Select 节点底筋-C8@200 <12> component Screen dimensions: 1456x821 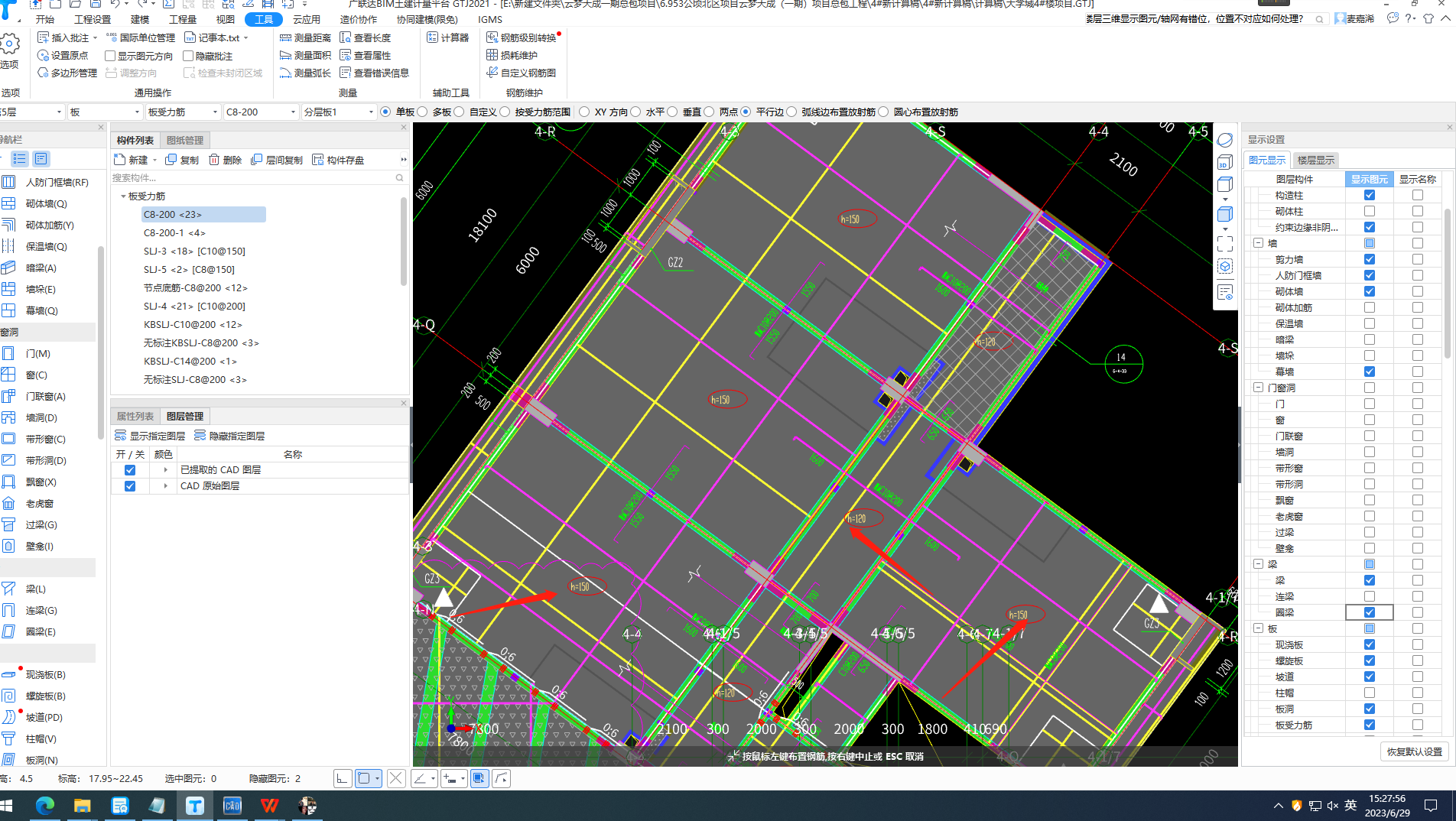click(196, 287)
